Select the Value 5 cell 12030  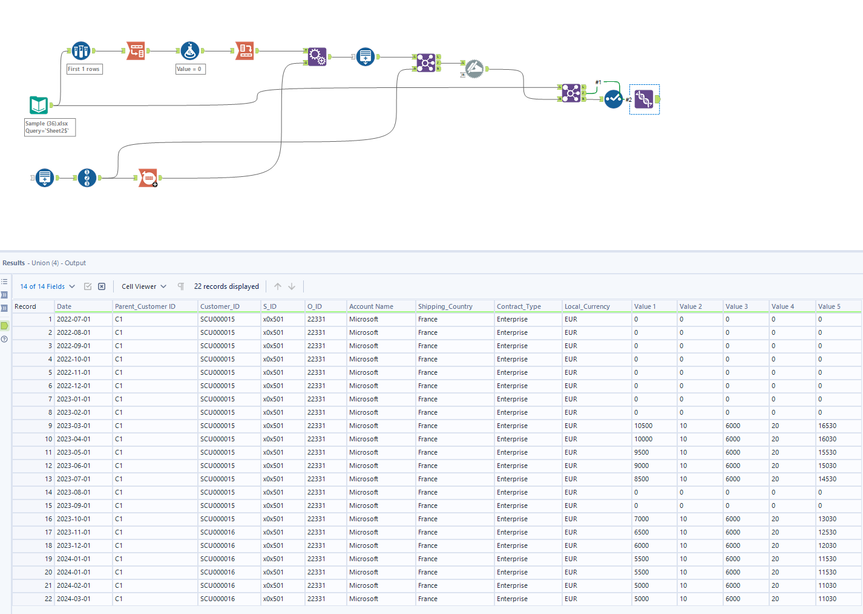(x=839, y=545)
